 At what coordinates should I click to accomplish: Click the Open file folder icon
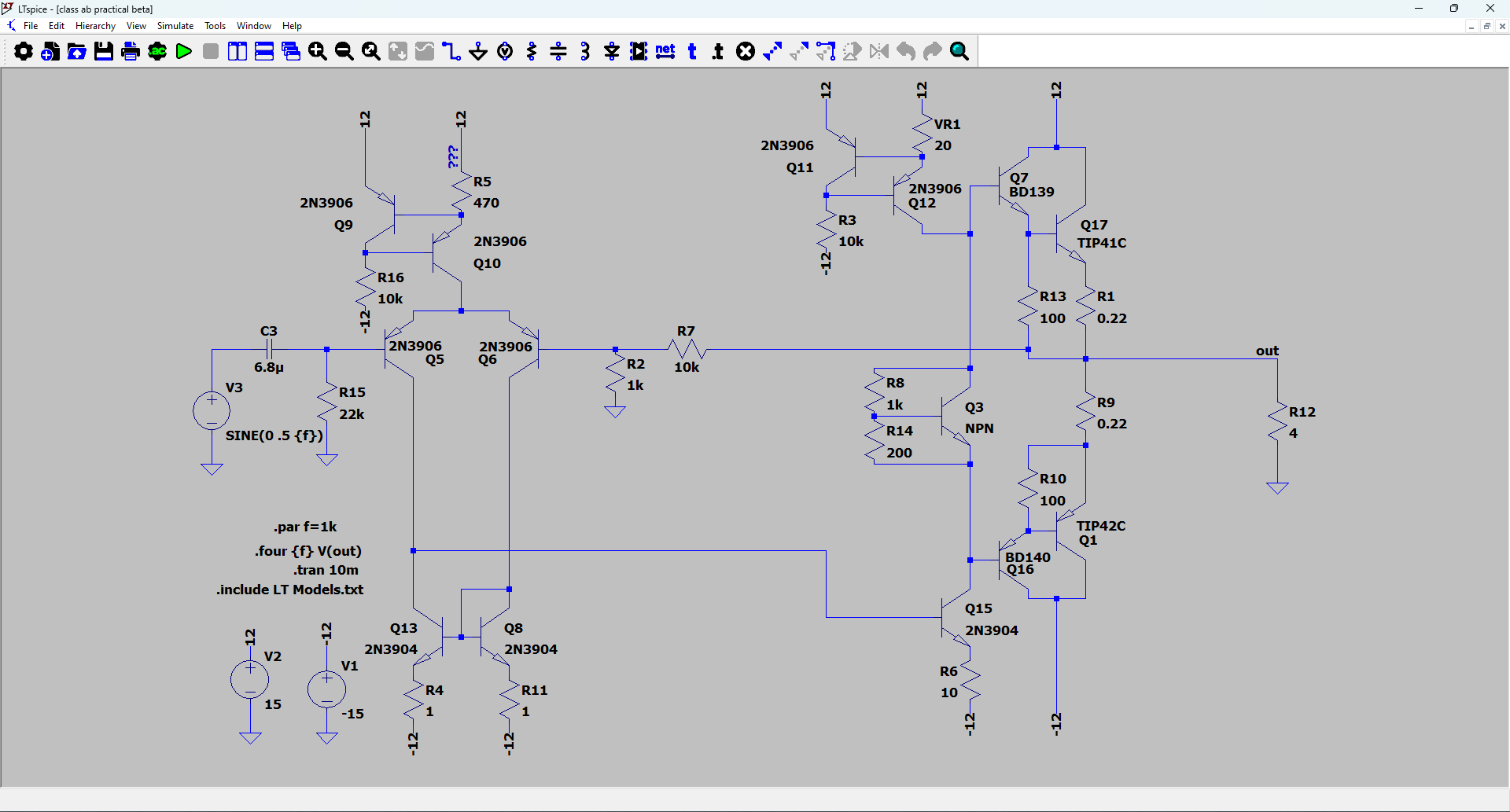click(77, 52)
